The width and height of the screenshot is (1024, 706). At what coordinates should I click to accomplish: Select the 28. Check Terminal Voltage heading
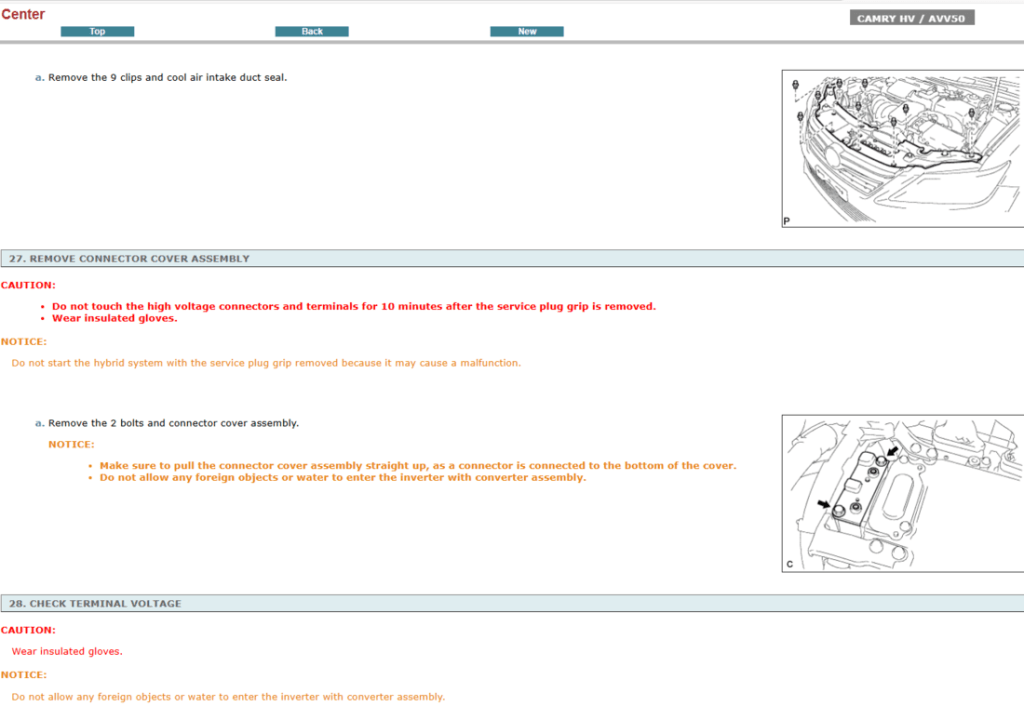click(95, 604)
